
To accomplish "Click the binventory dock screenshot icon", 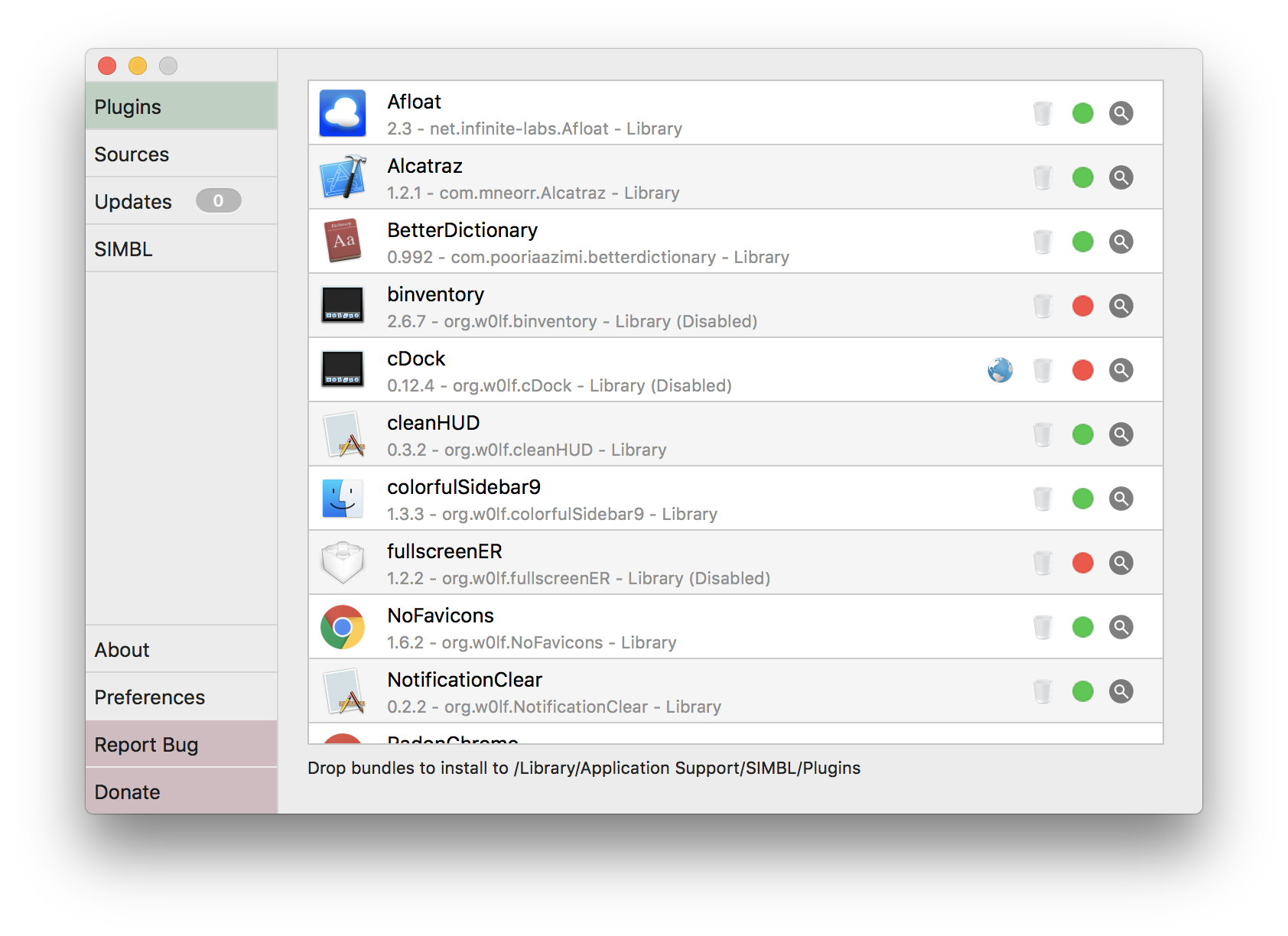I will pos(343,306).
